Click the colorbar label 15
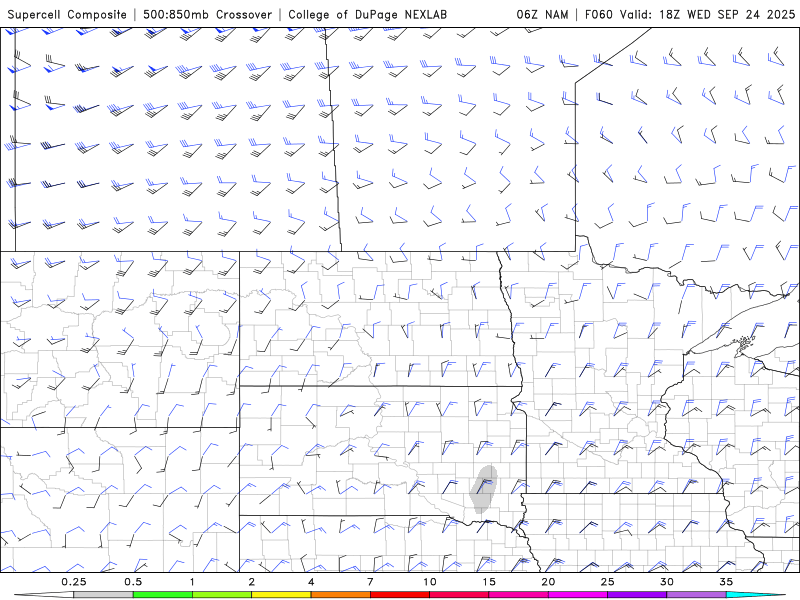 click(x=489, y=582)
